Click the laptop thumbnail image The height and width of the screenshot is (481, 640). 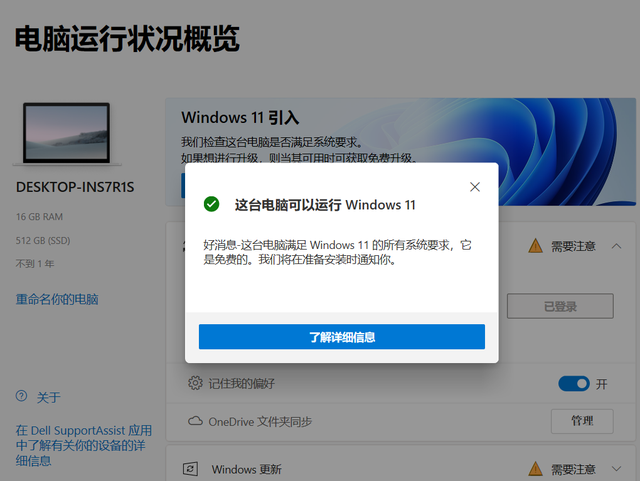tap(67, 134)
